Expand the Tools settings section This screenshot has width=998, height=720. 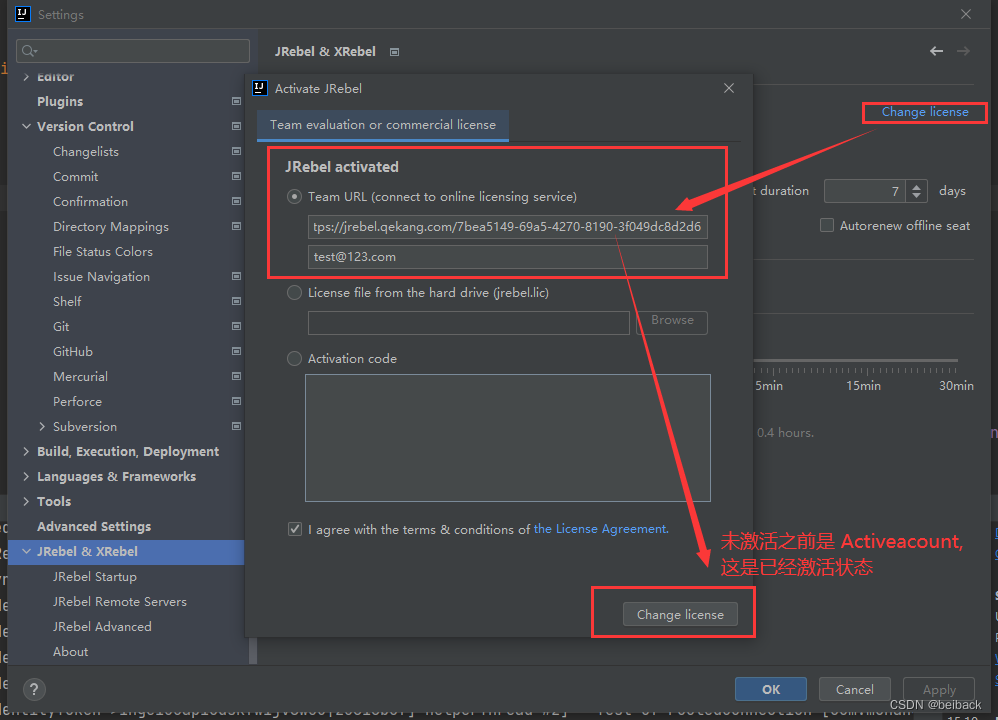tap(26, 501)
